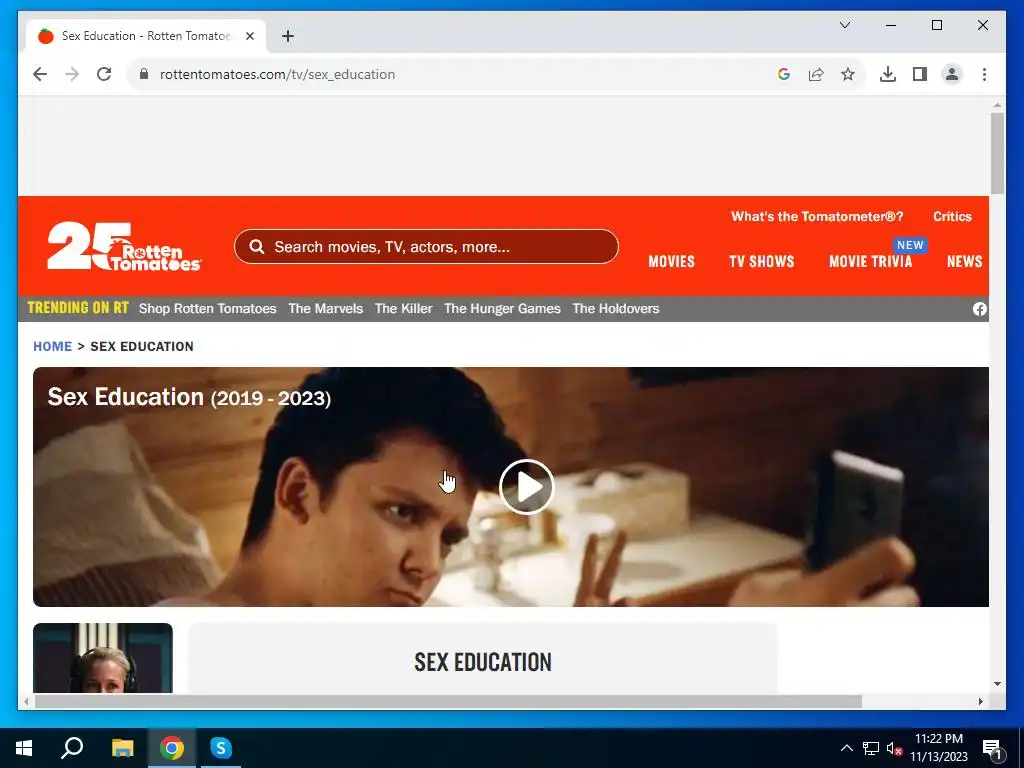
Task: Click the browser back arrow
Action: pos(40,74)
